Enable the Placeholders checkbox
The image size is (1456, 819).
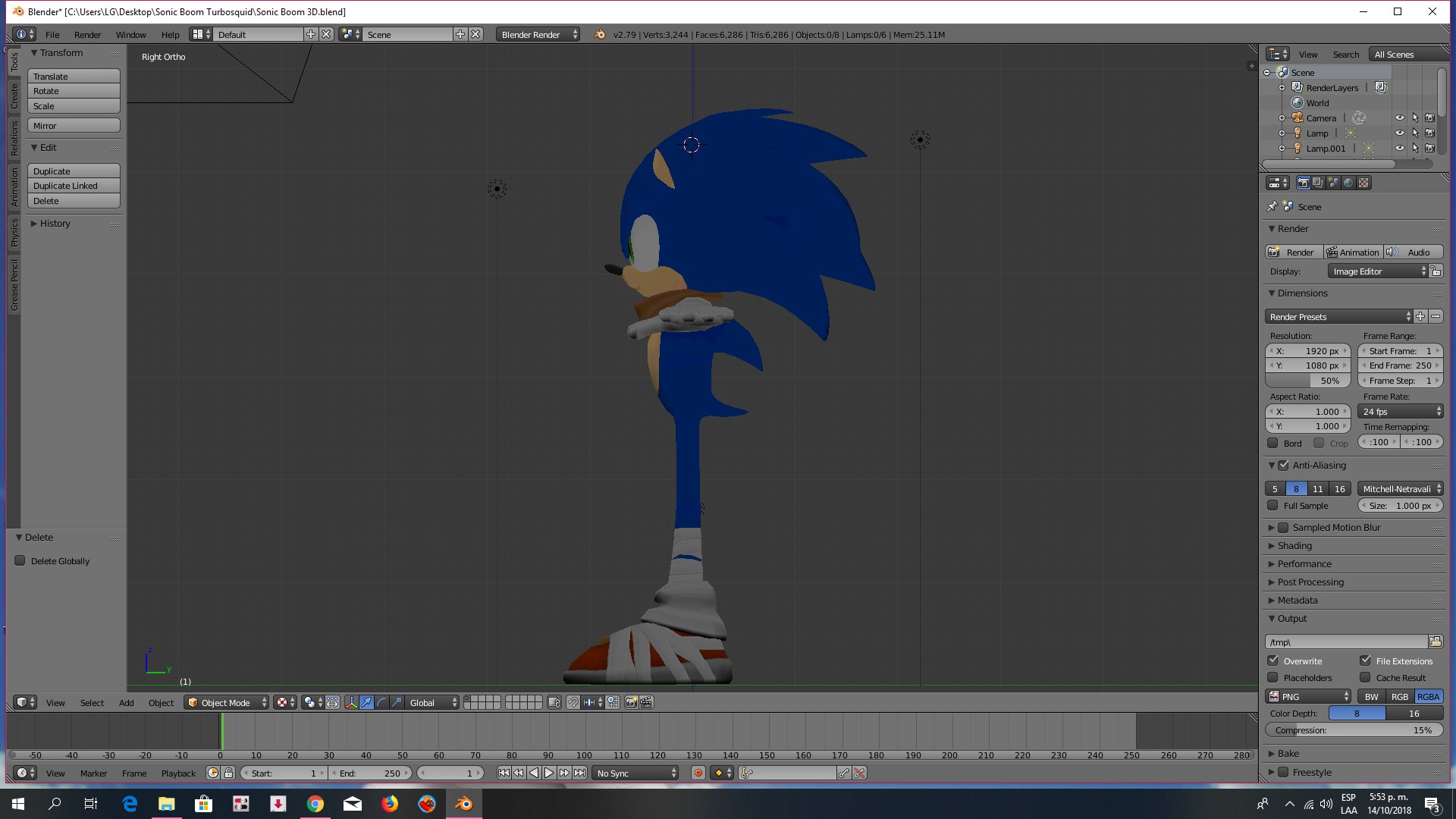tap(1272, 677)
